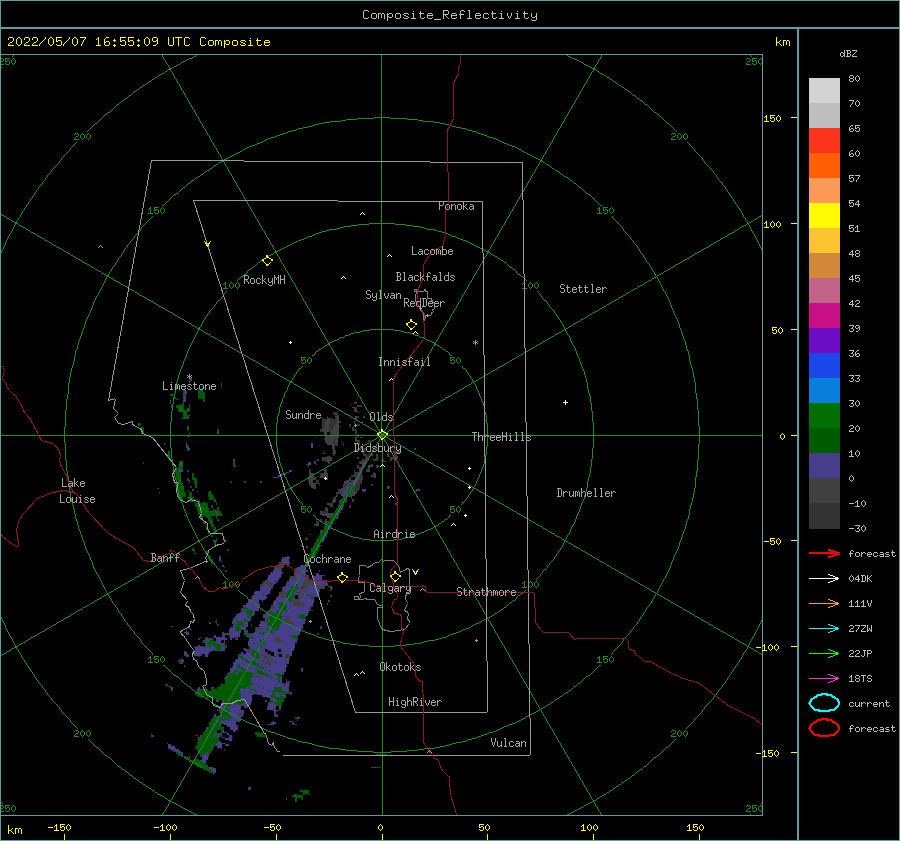Click the orange 111V arrow icon
The width and height of the screenshot is (900, 841).
[824, 603]
